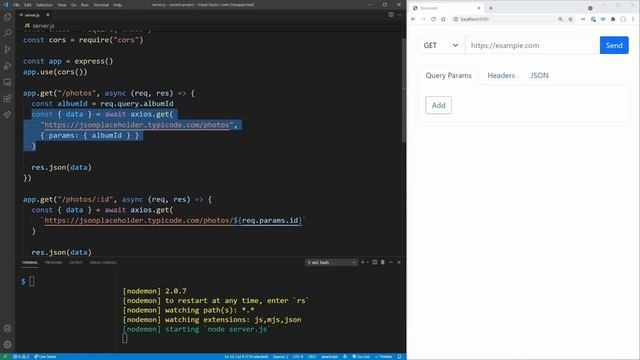Image resolution: width=640 pixels, height=360 pixels.
Task: Click Prettier in the status bar
Action: [383, 357]
